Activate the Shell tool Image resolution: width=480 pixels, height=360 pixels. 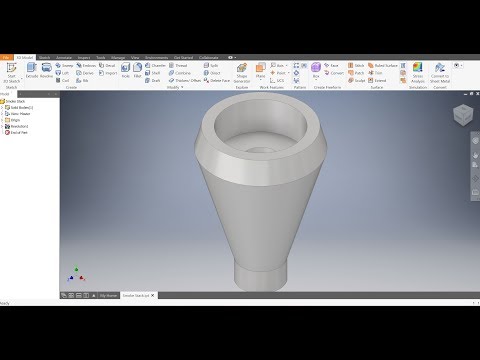point(153,73)
